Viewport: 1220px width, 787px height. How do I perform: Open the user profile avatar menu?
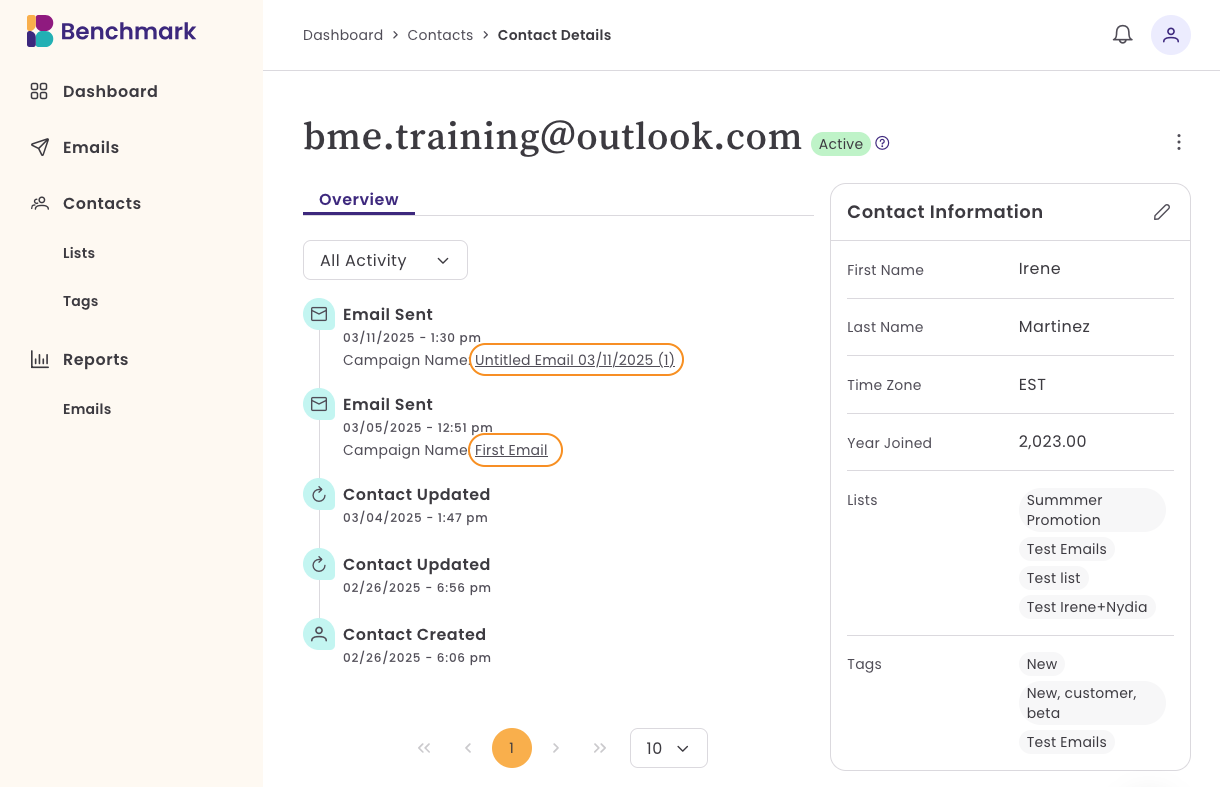click(1170, 35)
